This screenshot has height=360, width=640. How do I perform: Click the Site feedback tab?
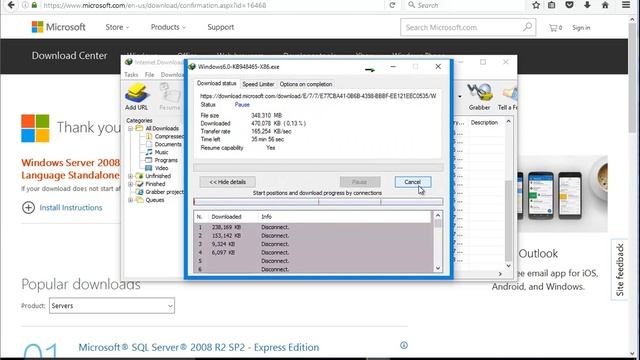620,270
